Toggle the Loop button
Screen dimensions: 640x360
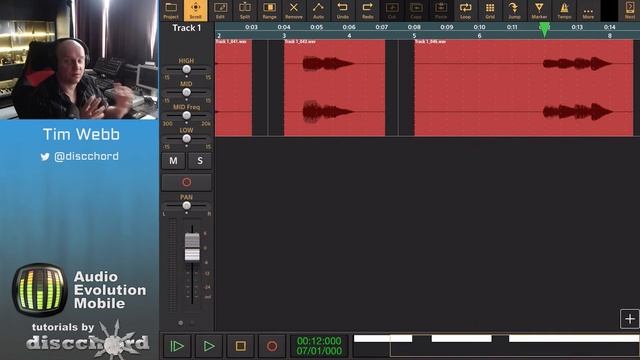click(465, 10)
